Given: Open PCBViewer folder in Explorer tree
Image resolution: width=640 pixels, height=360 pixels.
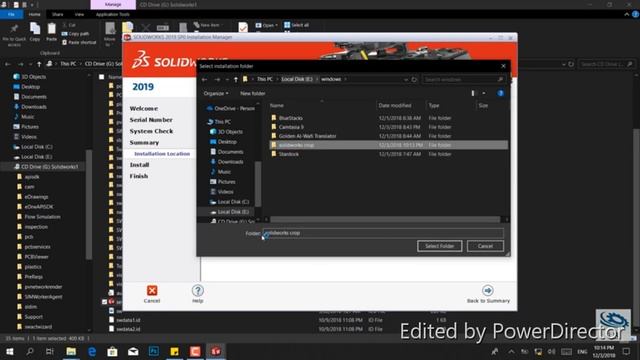Looking at the screenshot, I should (x=33, y=257).
